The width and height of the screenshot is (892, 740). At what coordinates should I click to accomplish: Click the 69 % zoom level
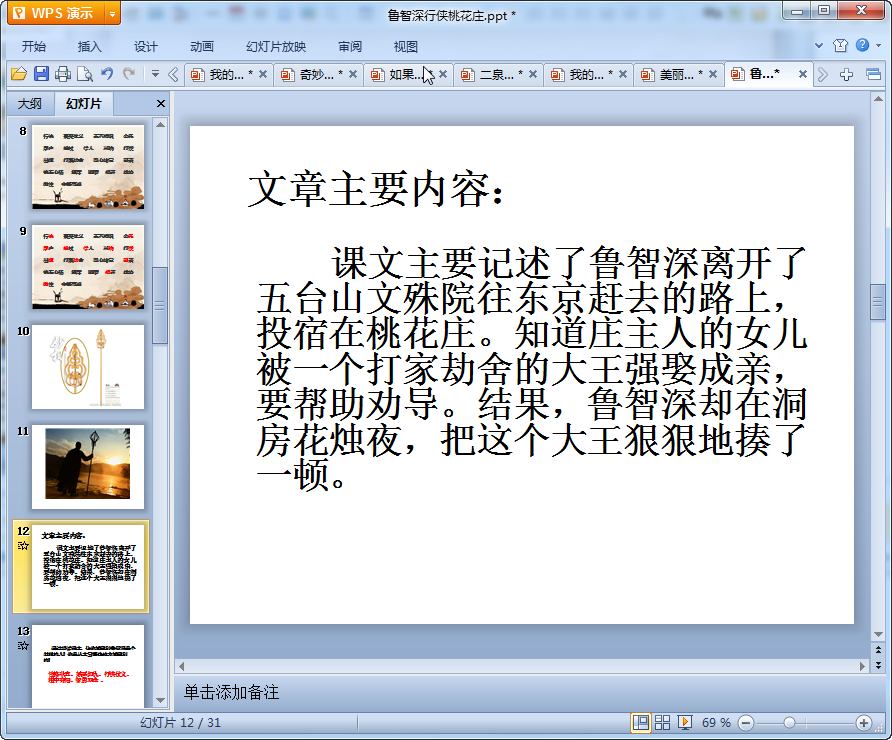[716, 723]
